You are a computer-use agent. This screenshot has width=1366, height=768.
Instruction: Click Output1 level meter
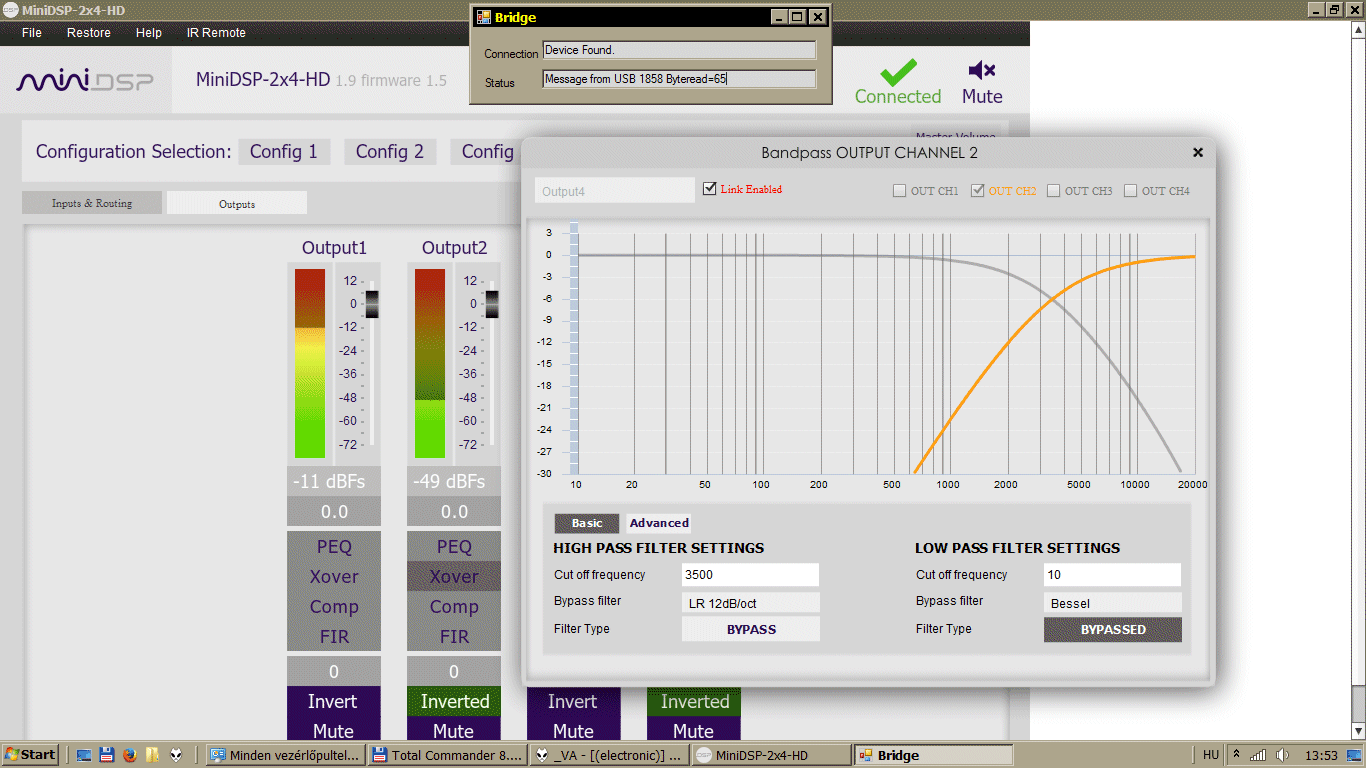pos(310,363)
